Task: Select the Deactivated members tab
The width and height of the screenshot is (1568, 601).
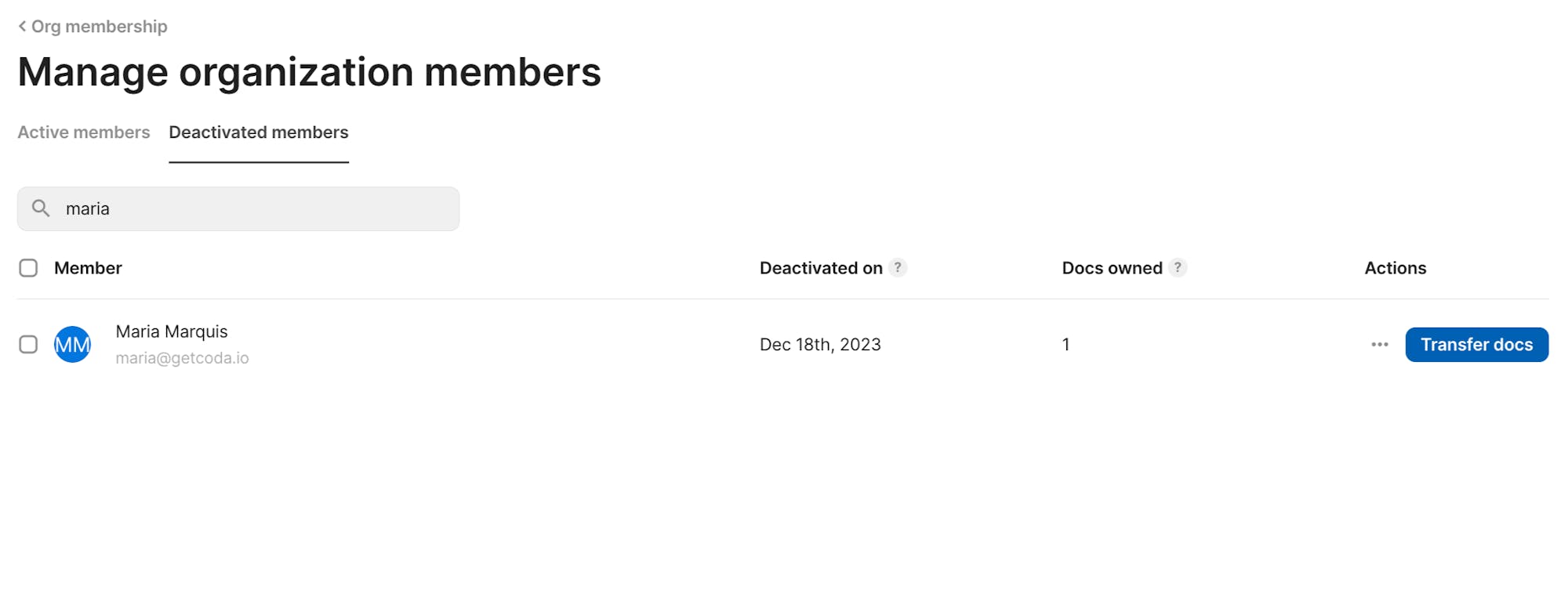Action: pyautogui.click(x=259, y=132)
